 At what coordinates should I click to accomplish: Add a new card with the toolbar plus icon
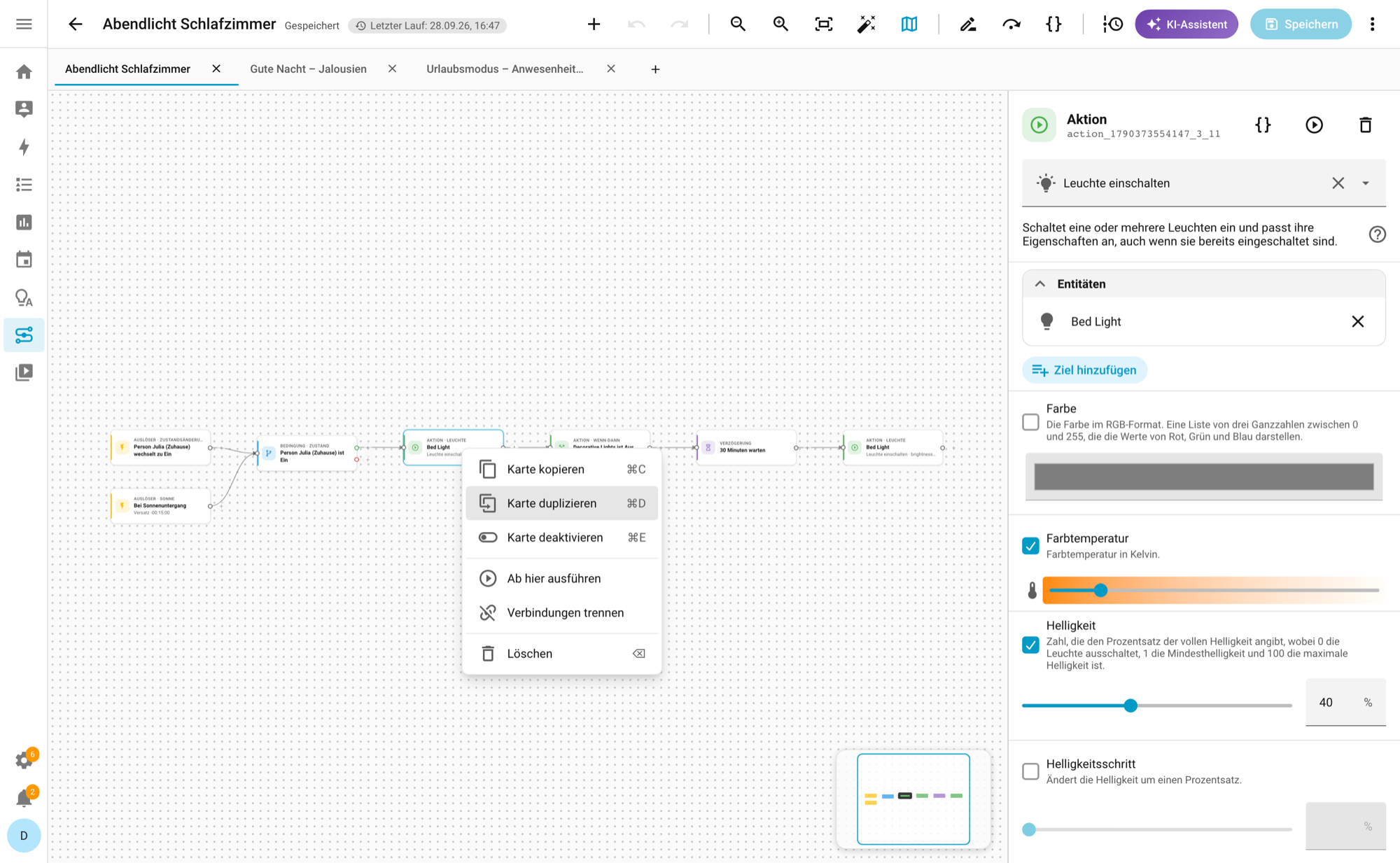(x=594, y=24)
